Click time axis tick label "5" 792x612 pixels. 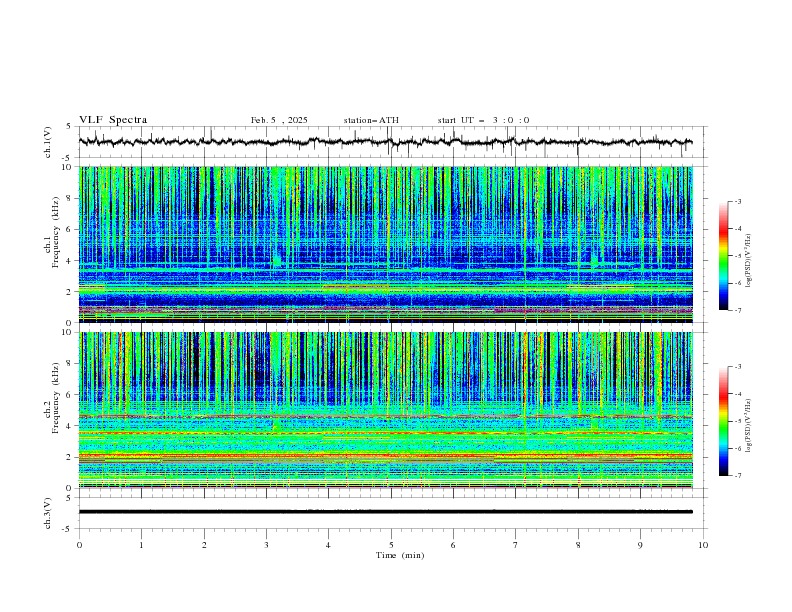coord(391,545)
